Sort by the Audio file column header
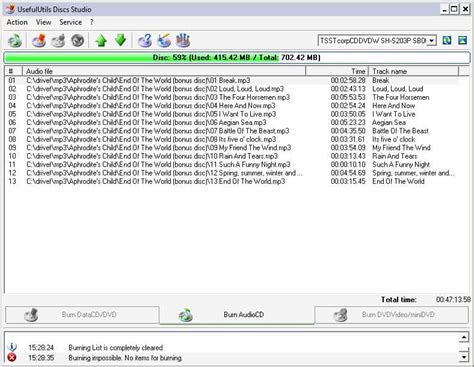474x367 pixels. click(164, 71)
